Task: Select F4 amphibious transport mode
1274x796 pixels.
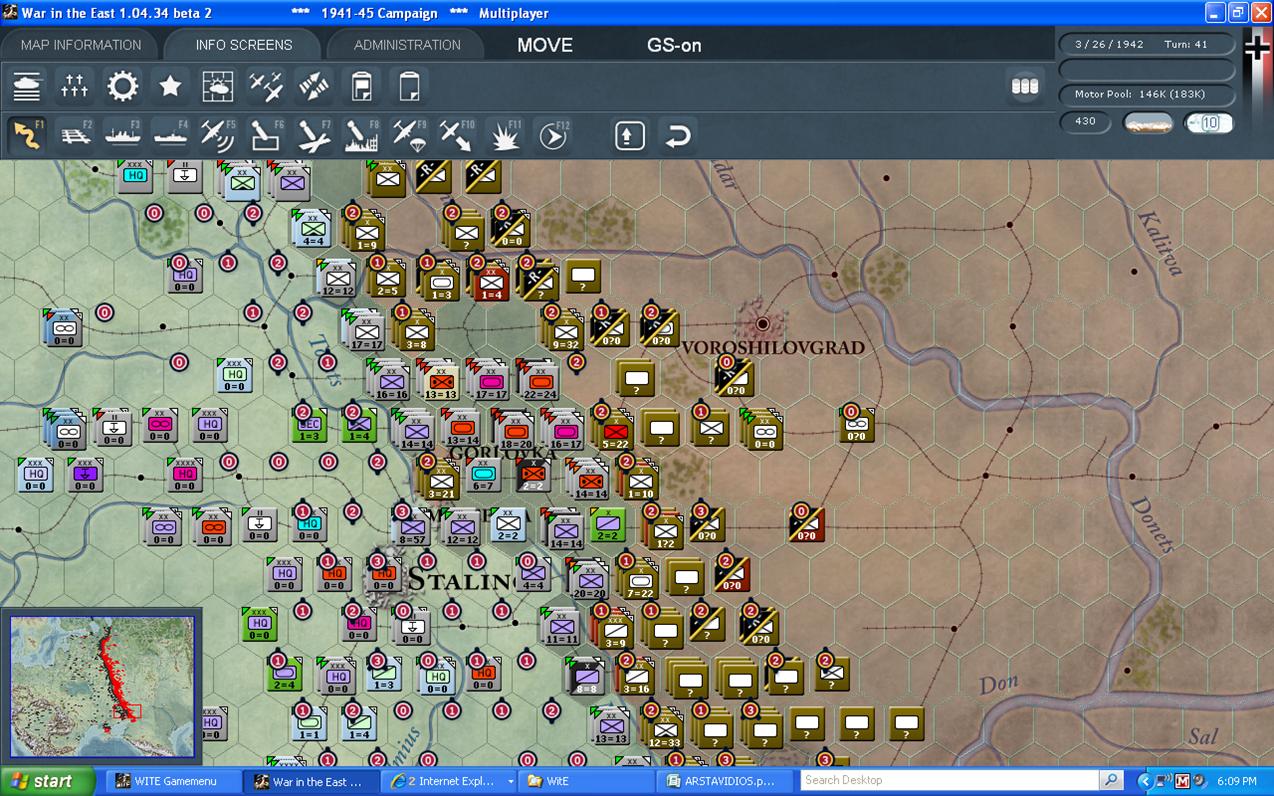Action: click(x=170, y=135)
